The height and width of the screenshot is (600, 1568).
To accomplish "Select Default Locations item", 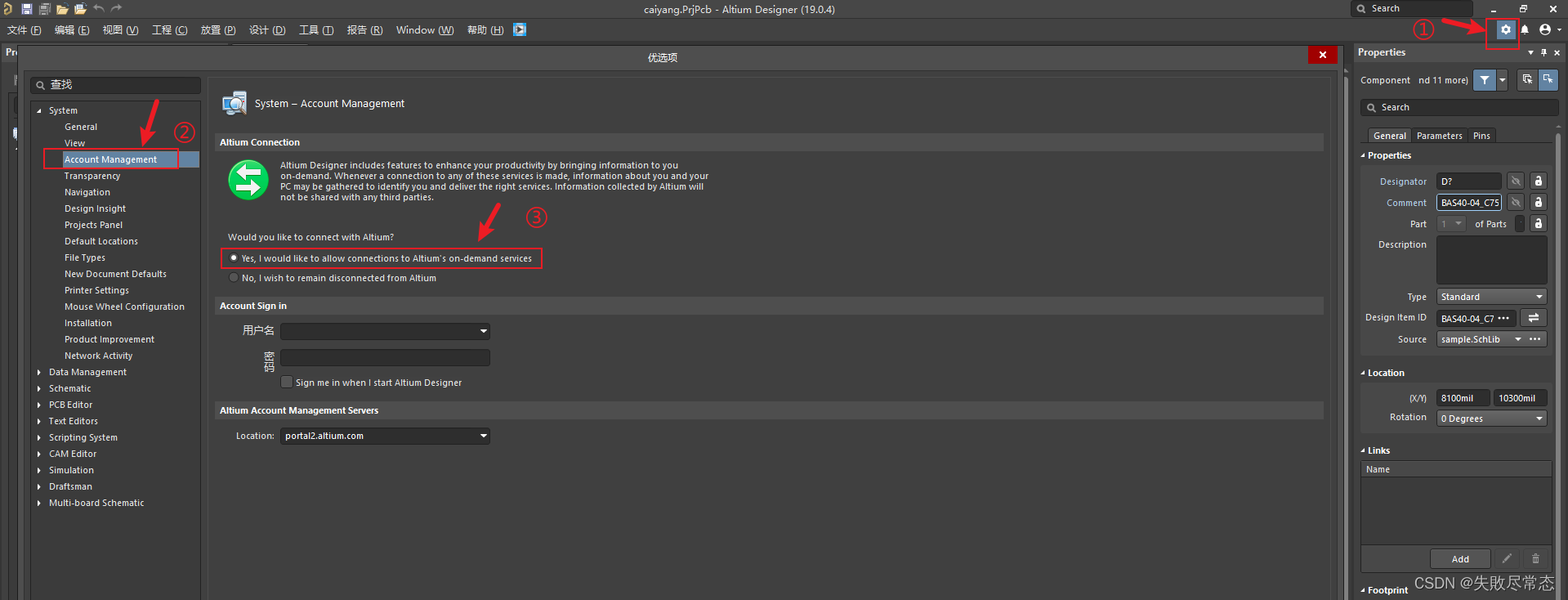I will point(101,241).
